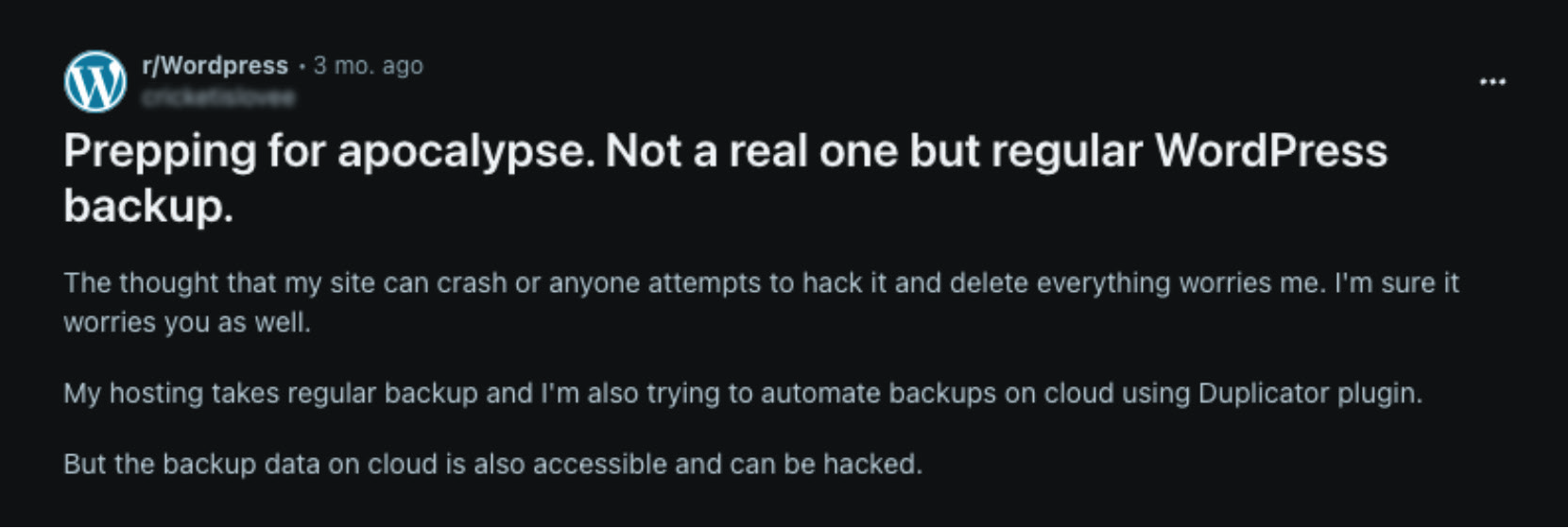Click the phrase "I'm sure it" in the post
This screenshot has width=1568, height=528.
click(x=1396, y=282)
